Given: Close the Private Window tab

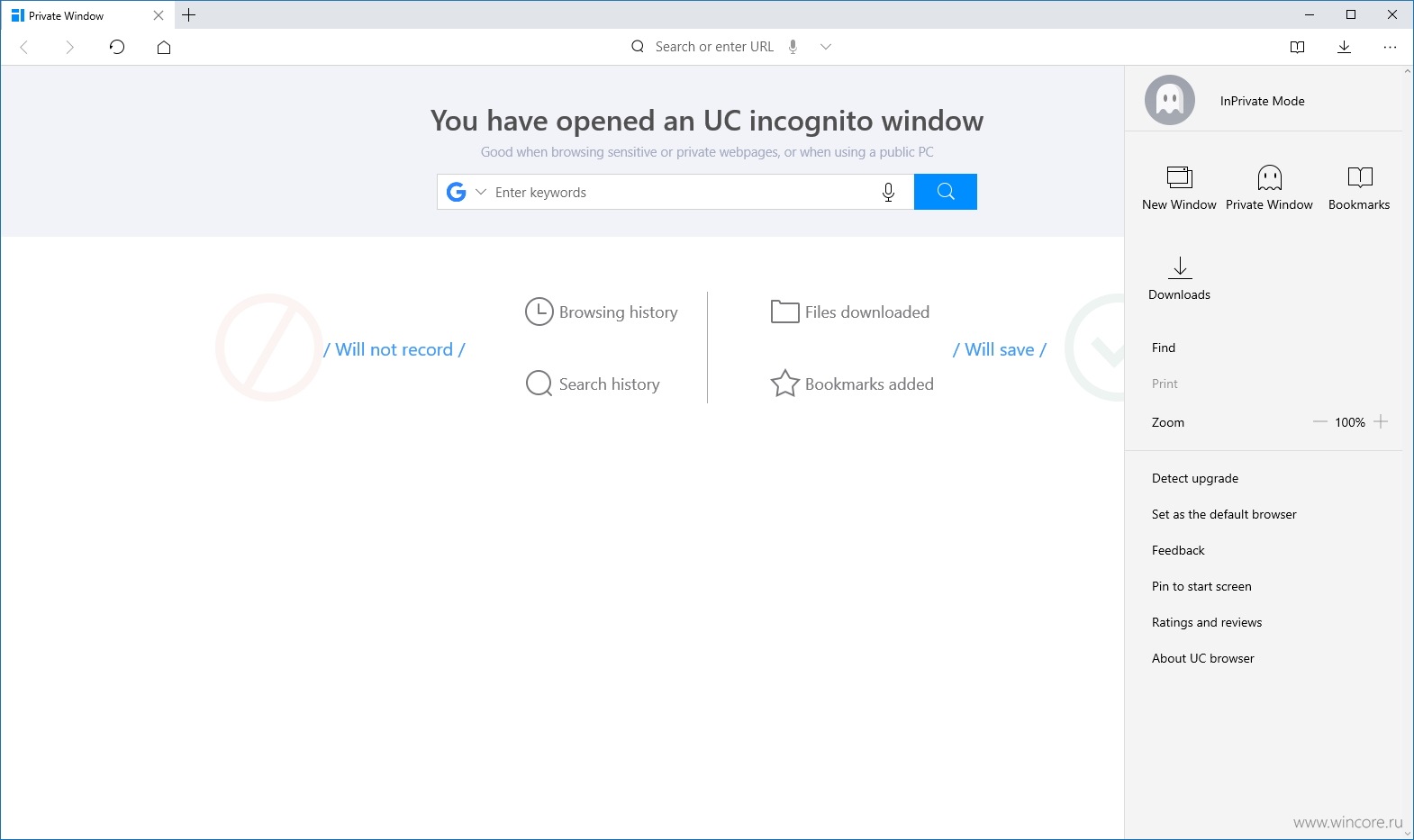Looking at the screenshot, I should point(159,15).
